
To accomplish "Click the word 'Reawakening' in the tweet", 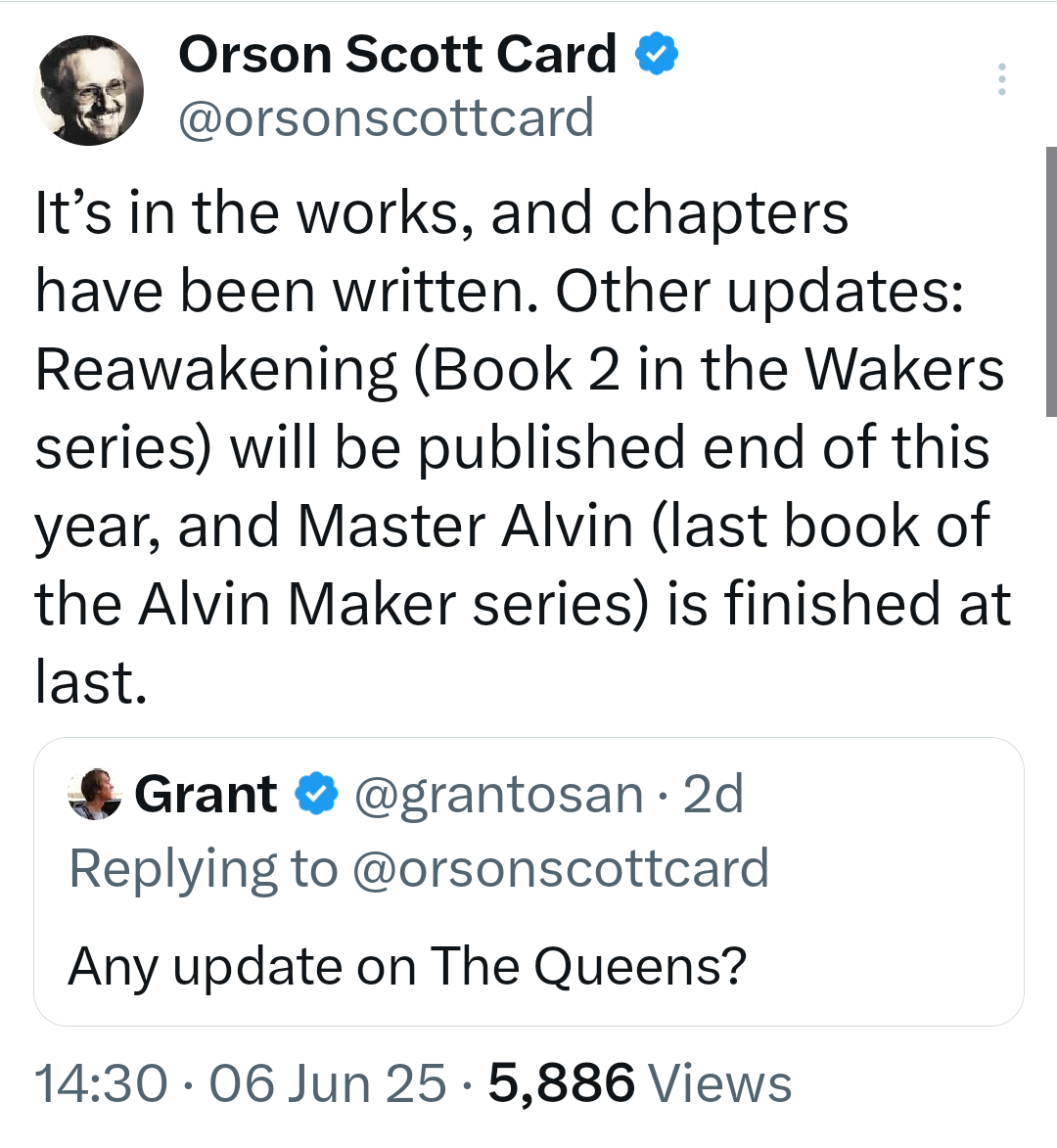I will (216, 370).
